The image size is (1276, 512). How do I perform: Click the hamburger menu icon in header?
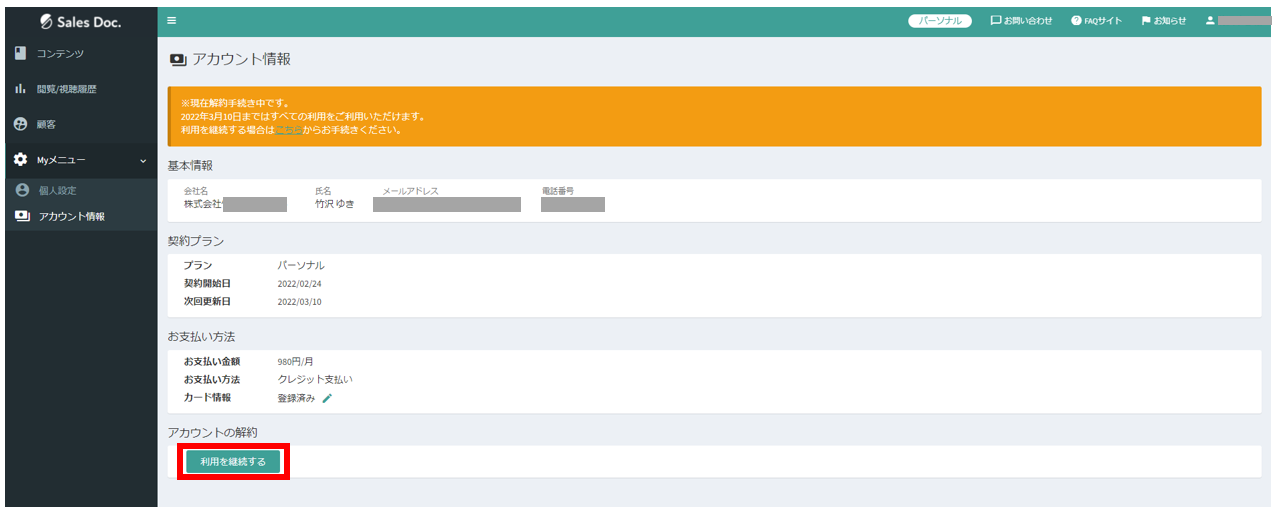tap(171, 21)
